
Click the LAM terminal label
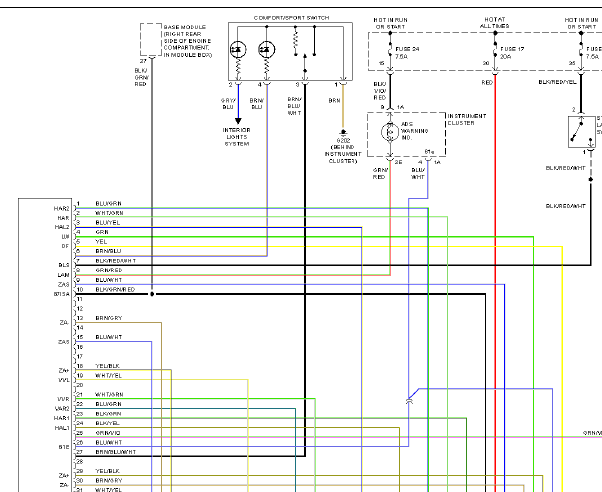point(63,275)
